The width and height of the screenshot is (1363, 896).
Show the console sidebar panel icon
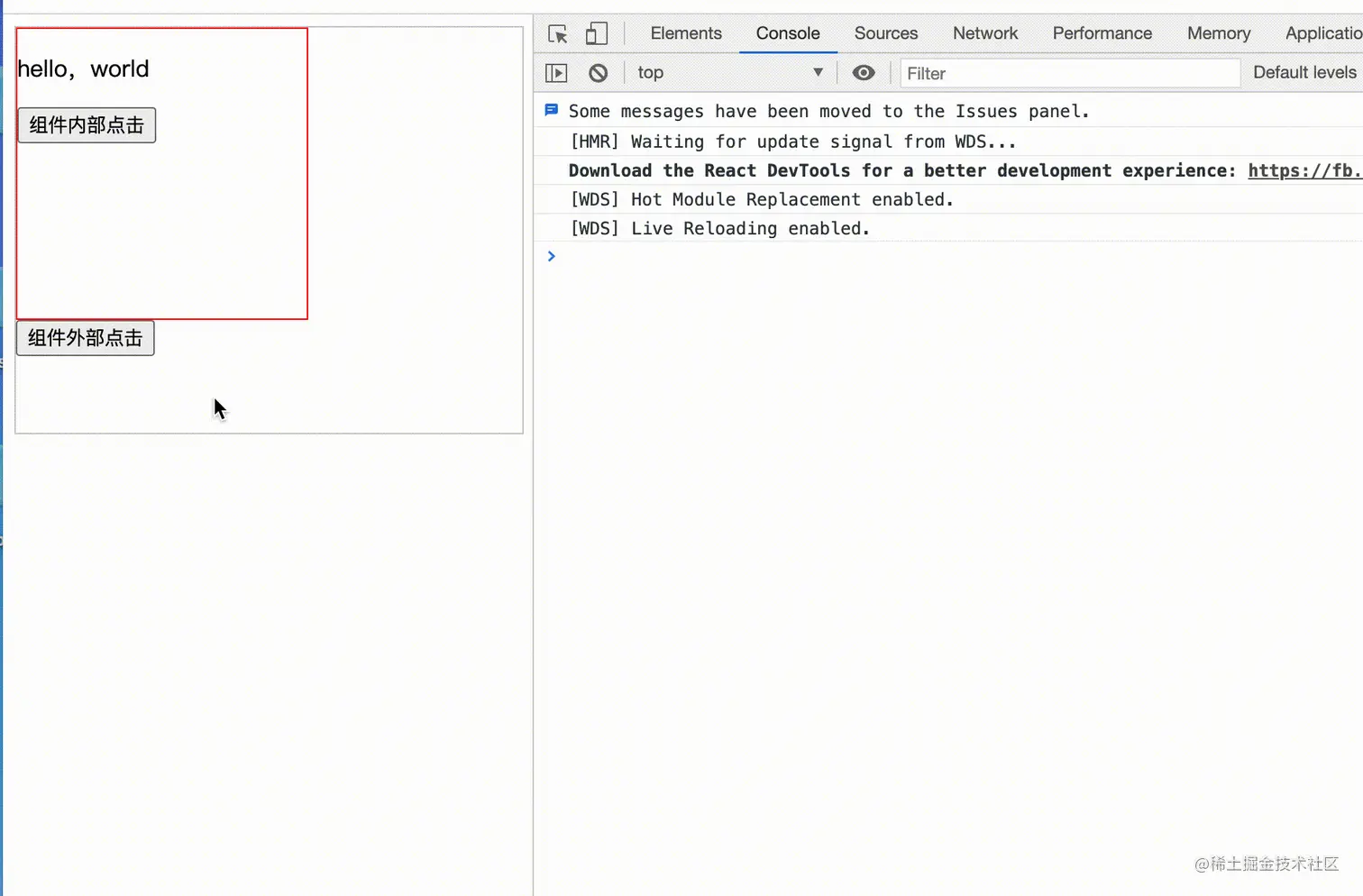point(556,73)
